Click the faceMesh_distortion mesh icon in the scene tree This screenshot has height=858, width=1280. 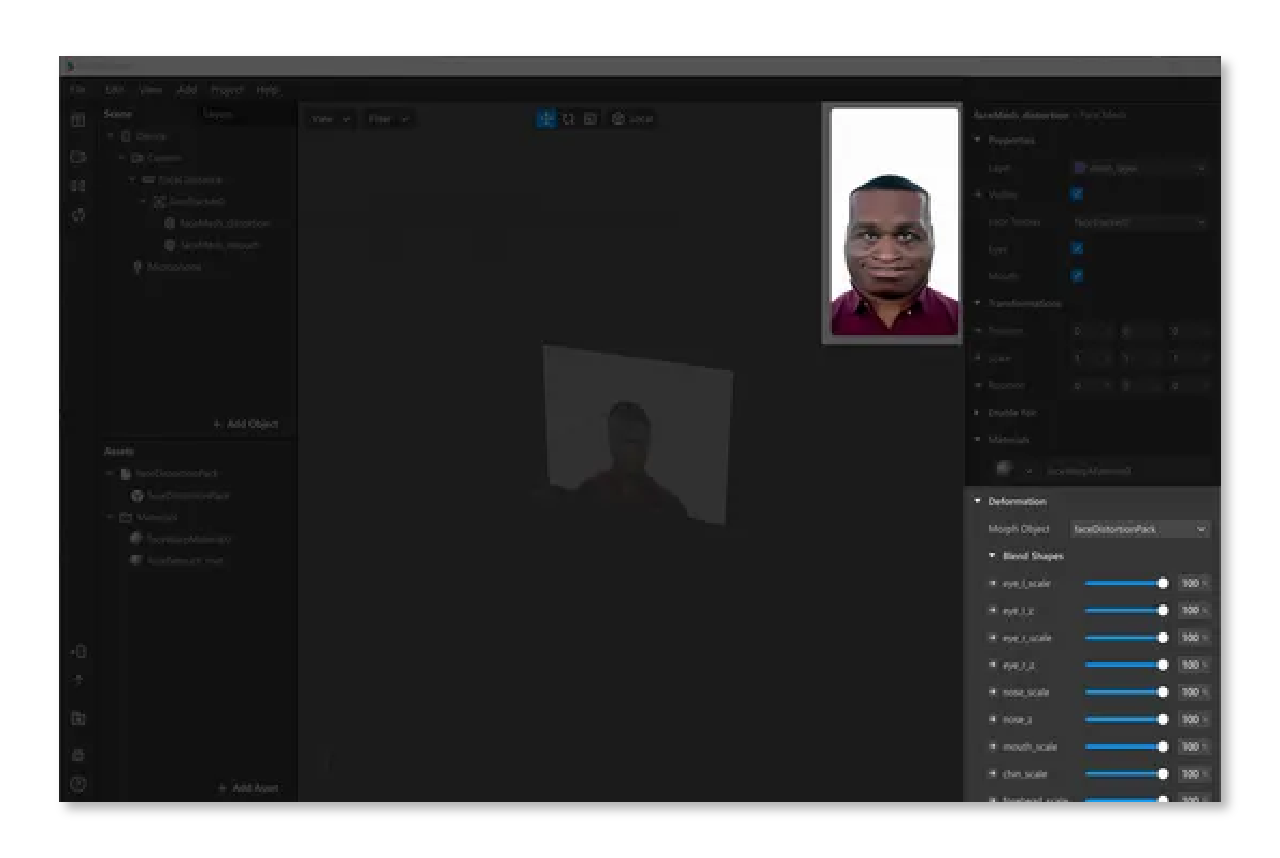tap(169, 223)
